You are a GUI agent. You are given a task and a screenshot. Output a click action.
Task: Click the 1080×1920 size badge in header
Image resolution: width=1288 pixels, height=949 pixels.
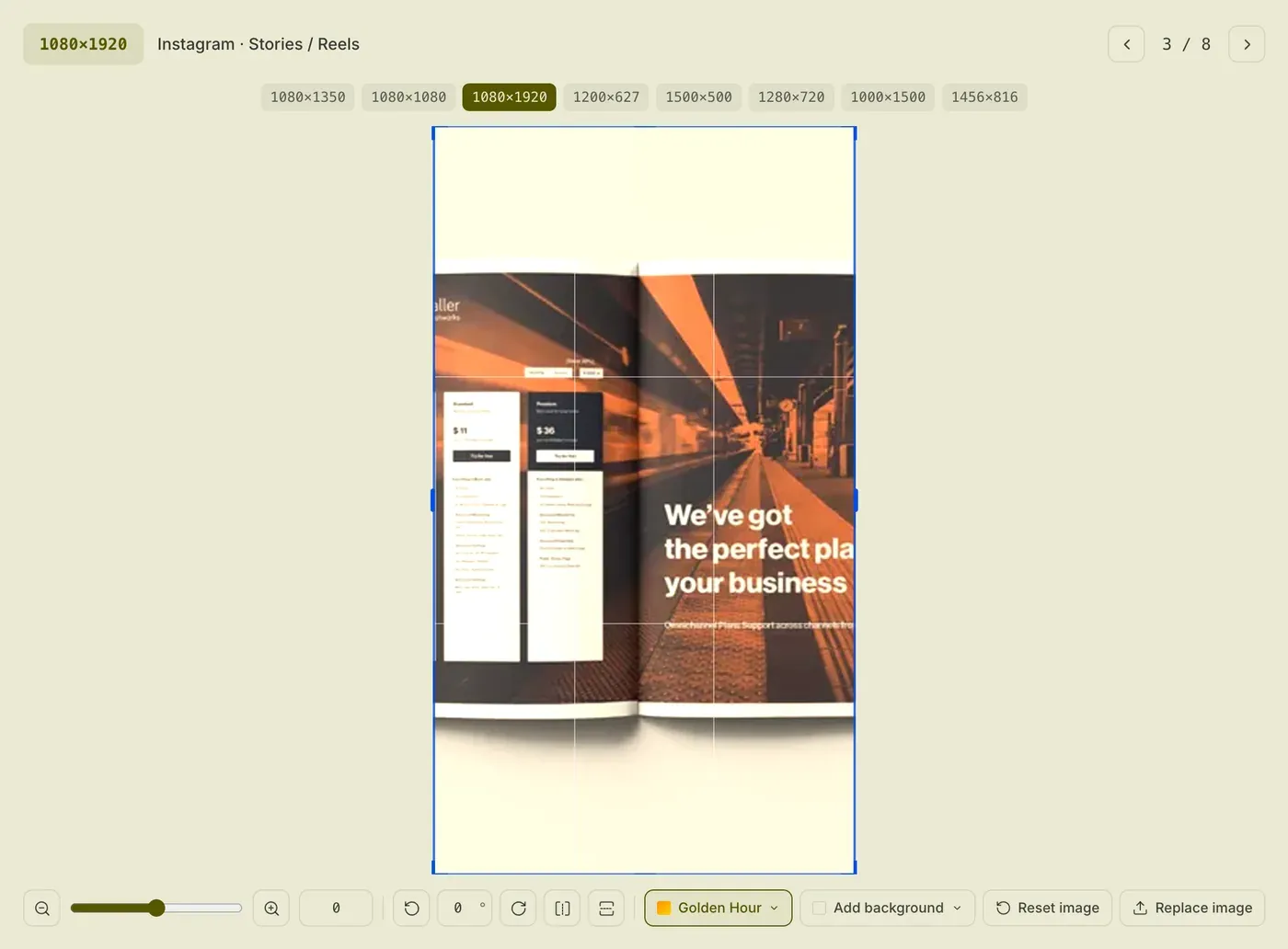83,44
